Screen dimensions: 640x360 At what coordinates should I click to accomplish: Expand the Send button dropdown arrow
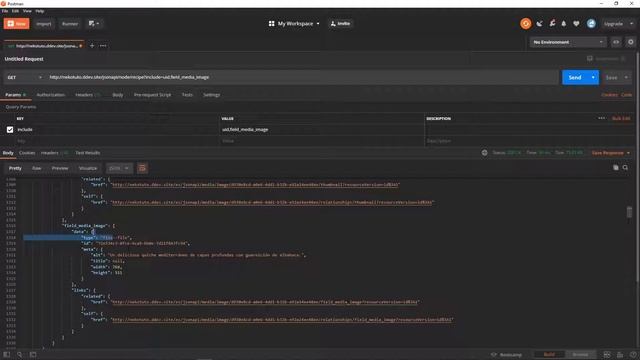tap(593, 78)
